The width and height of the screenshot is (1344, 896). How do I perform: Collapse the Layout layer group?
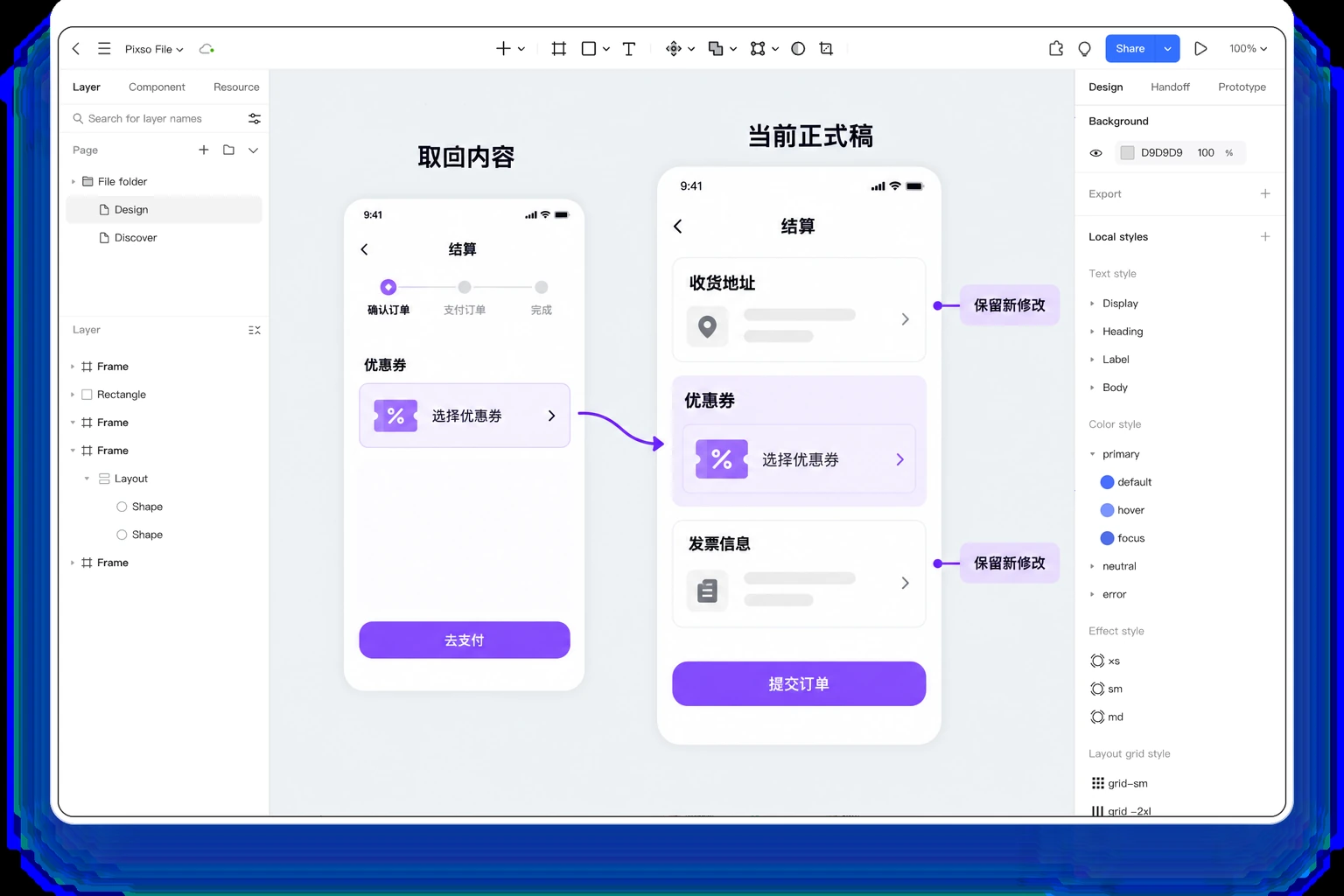[x=87, y=479]
